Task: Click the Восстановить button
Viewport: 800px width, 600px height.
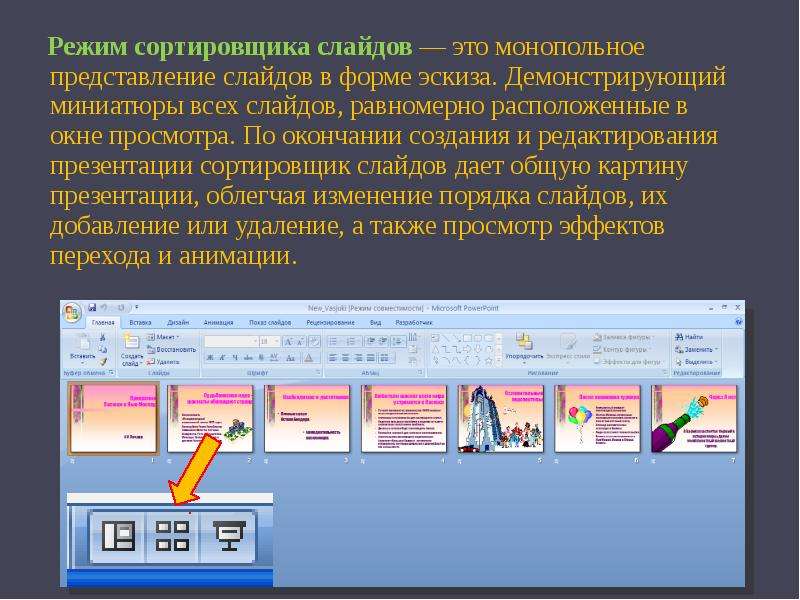Action: (171, 349)
